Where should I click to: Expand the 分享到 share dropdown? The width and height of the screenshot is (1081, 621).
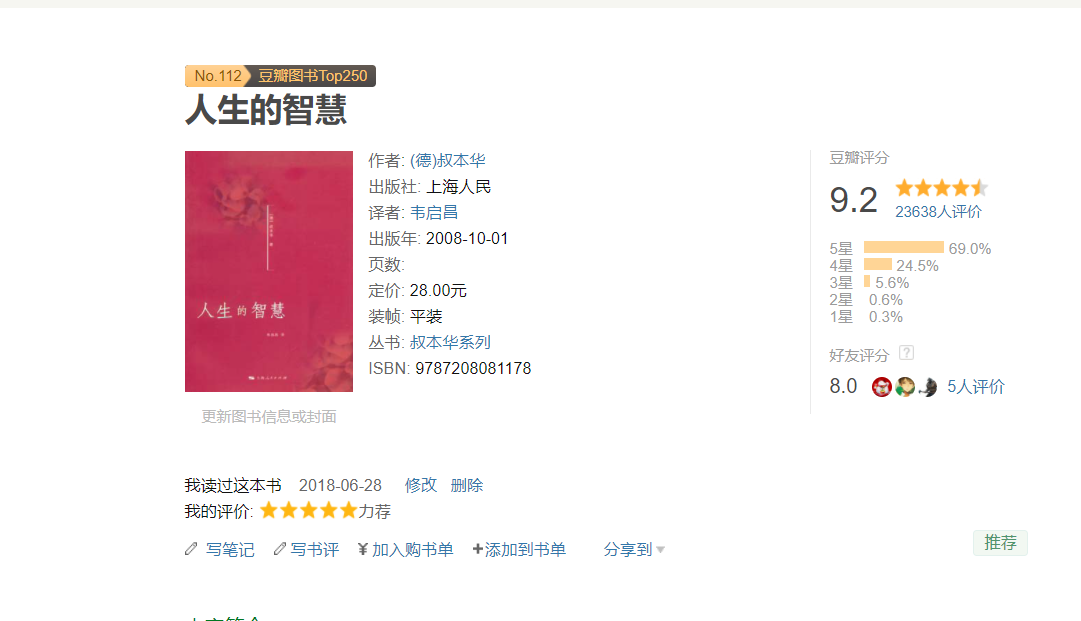tap(634, 549)
